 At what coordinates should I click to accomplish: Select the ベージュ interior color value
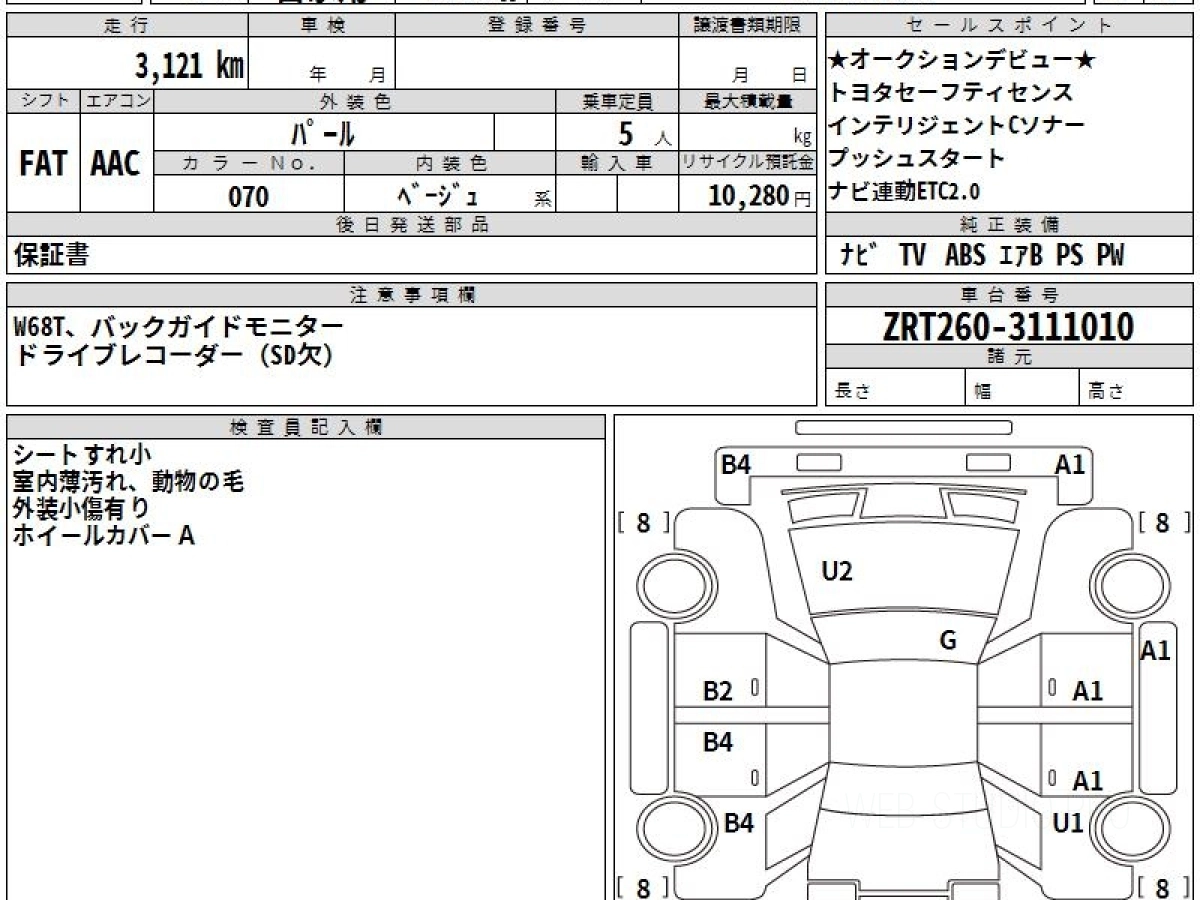[x=437, y=196]
